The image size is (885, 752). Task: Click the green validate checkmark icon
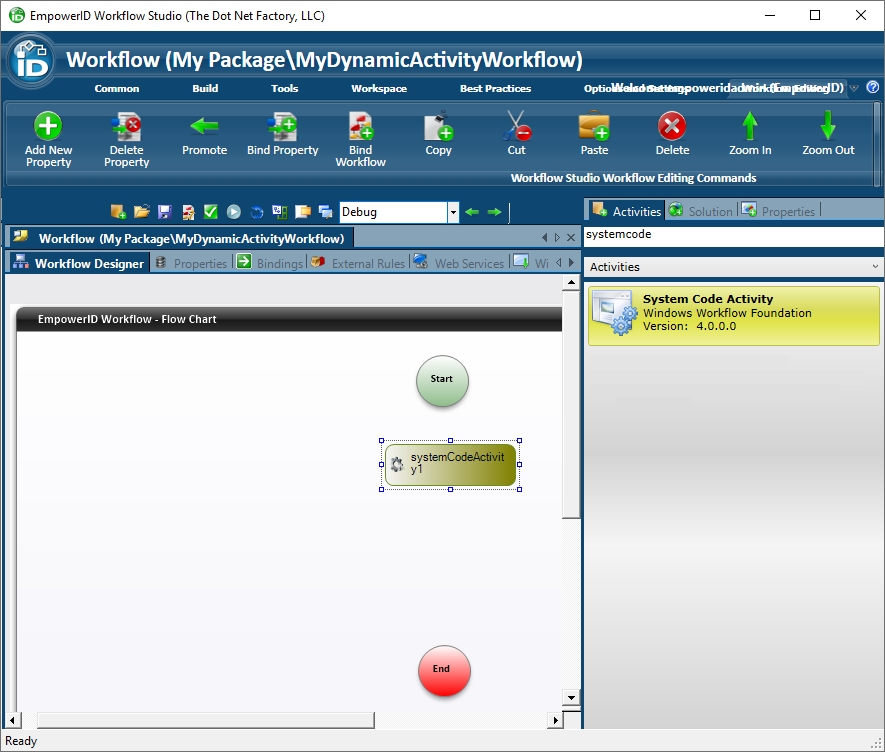(211, 211)
